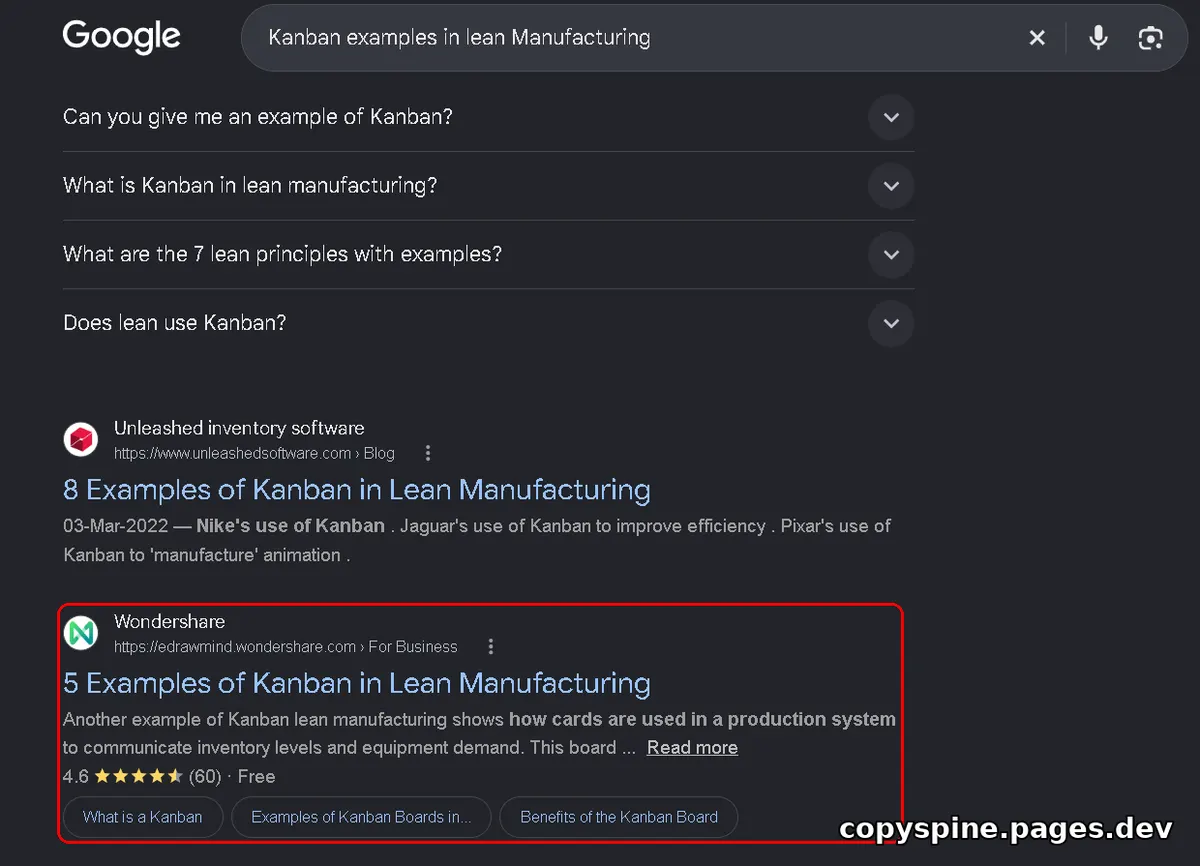Click the unleashedsoftware.com URL breadcrumb
Viewport: 1200px width, 866px height.
(254, 453)
